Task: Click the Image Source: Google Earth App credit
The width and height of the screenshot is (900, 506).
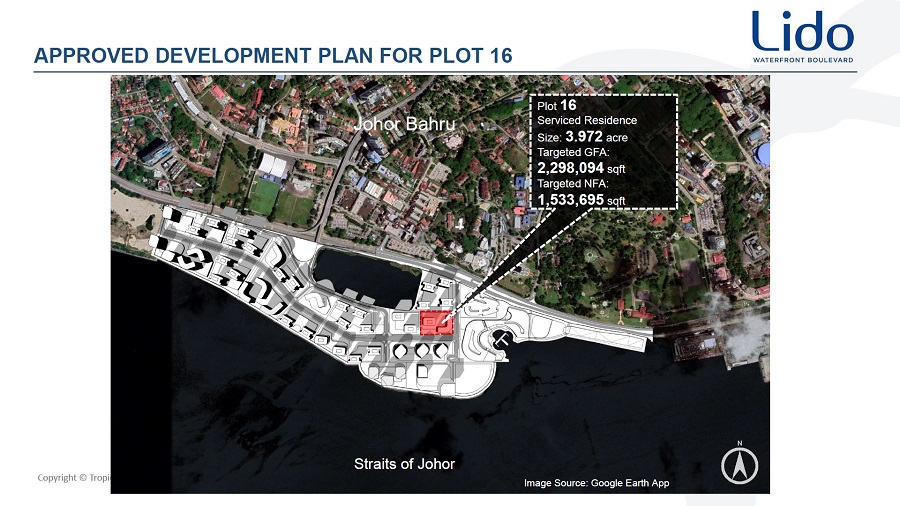Action: click(596, 484)
